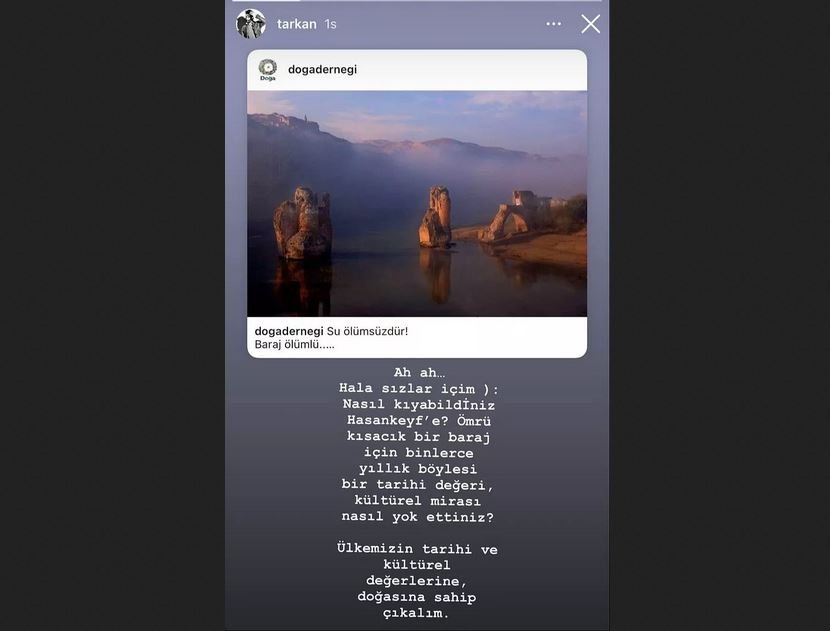The height and width of the screenshot is (631, 830).
Task: Click the dogadernegi name in the caption
Action: [289, 331]
